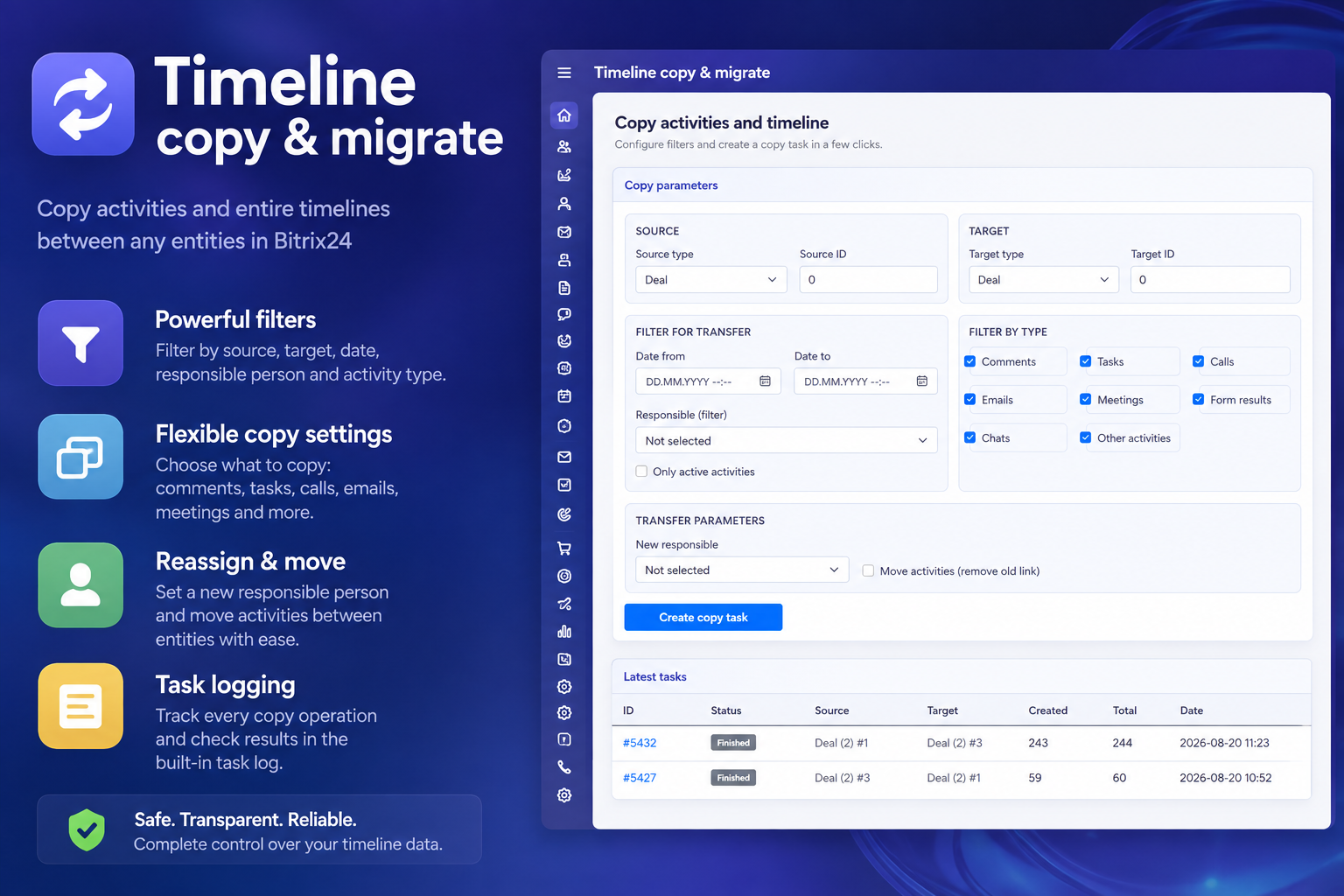Open the concentric target icon in sidebar
The height and width of the screenshot is (896, 1344).
coord(564,576)
